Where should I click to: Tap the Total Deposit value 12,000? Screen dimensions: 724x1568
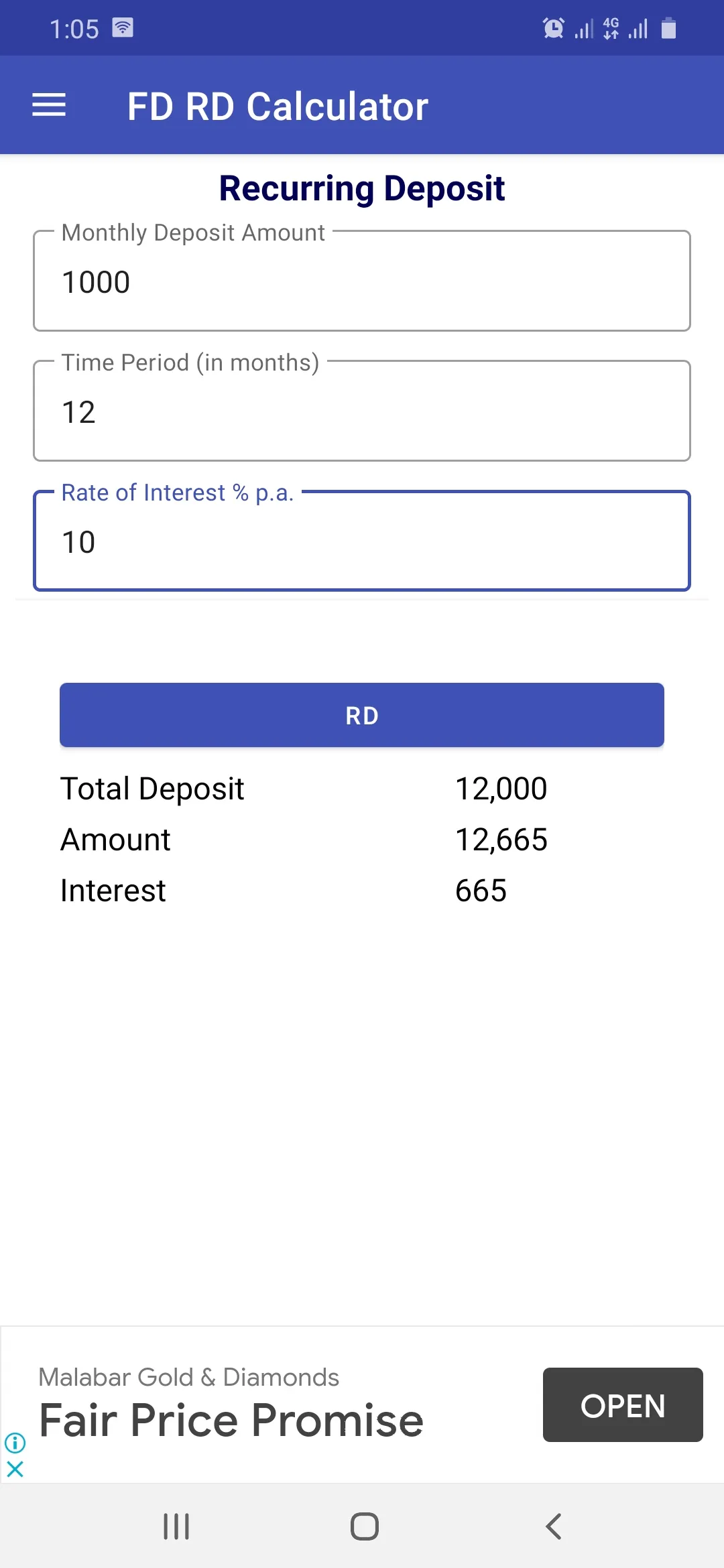[501, 789]
